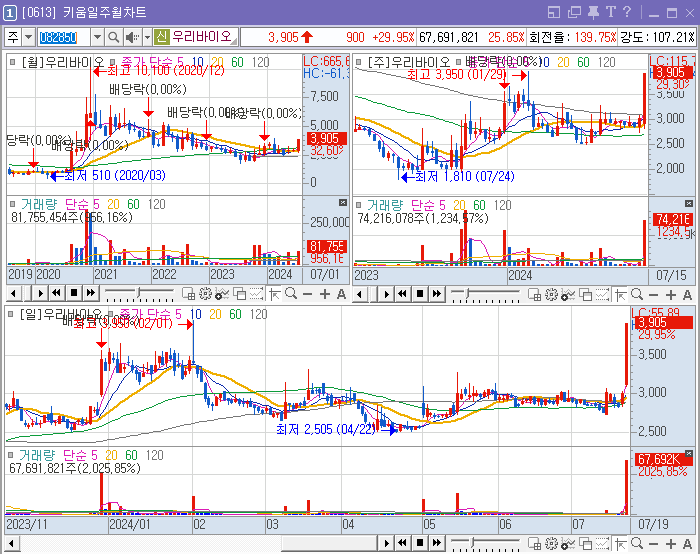Open weekly chart settings gear
Viewport: 700px width, 554px height.
551,295
